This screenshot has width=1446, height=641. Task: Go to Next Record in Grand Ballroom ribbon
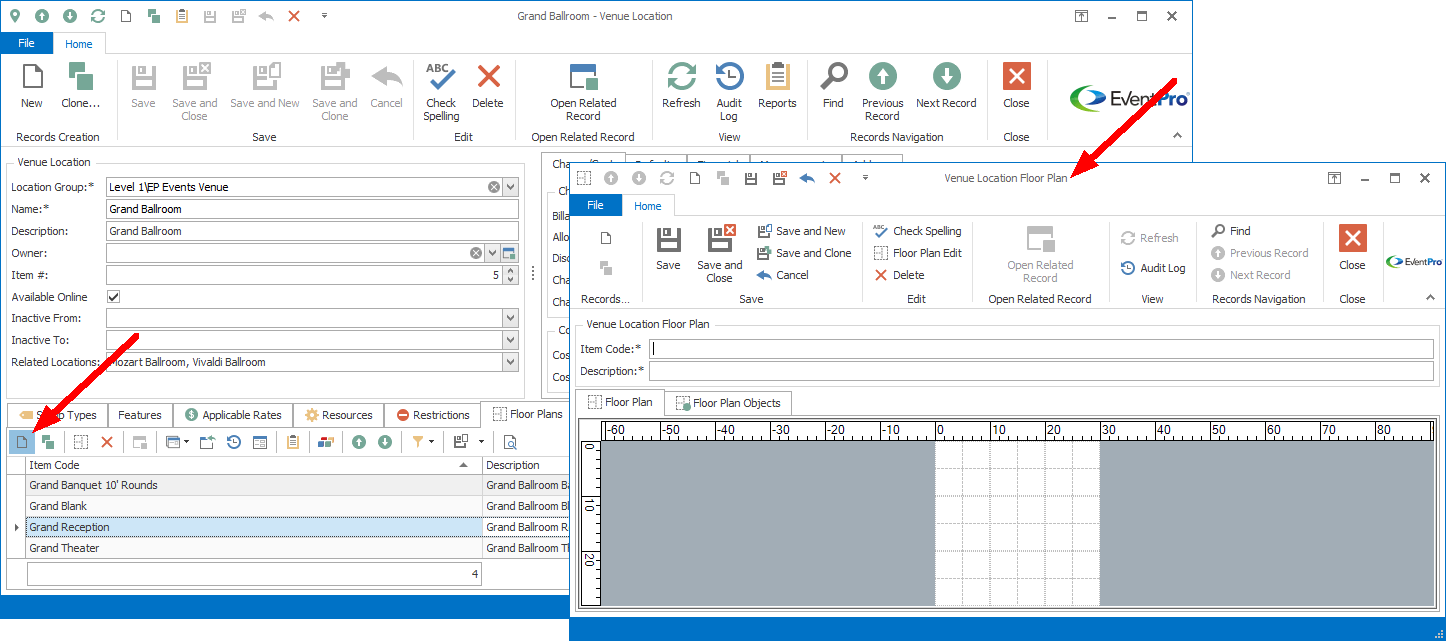pos(946,87)
